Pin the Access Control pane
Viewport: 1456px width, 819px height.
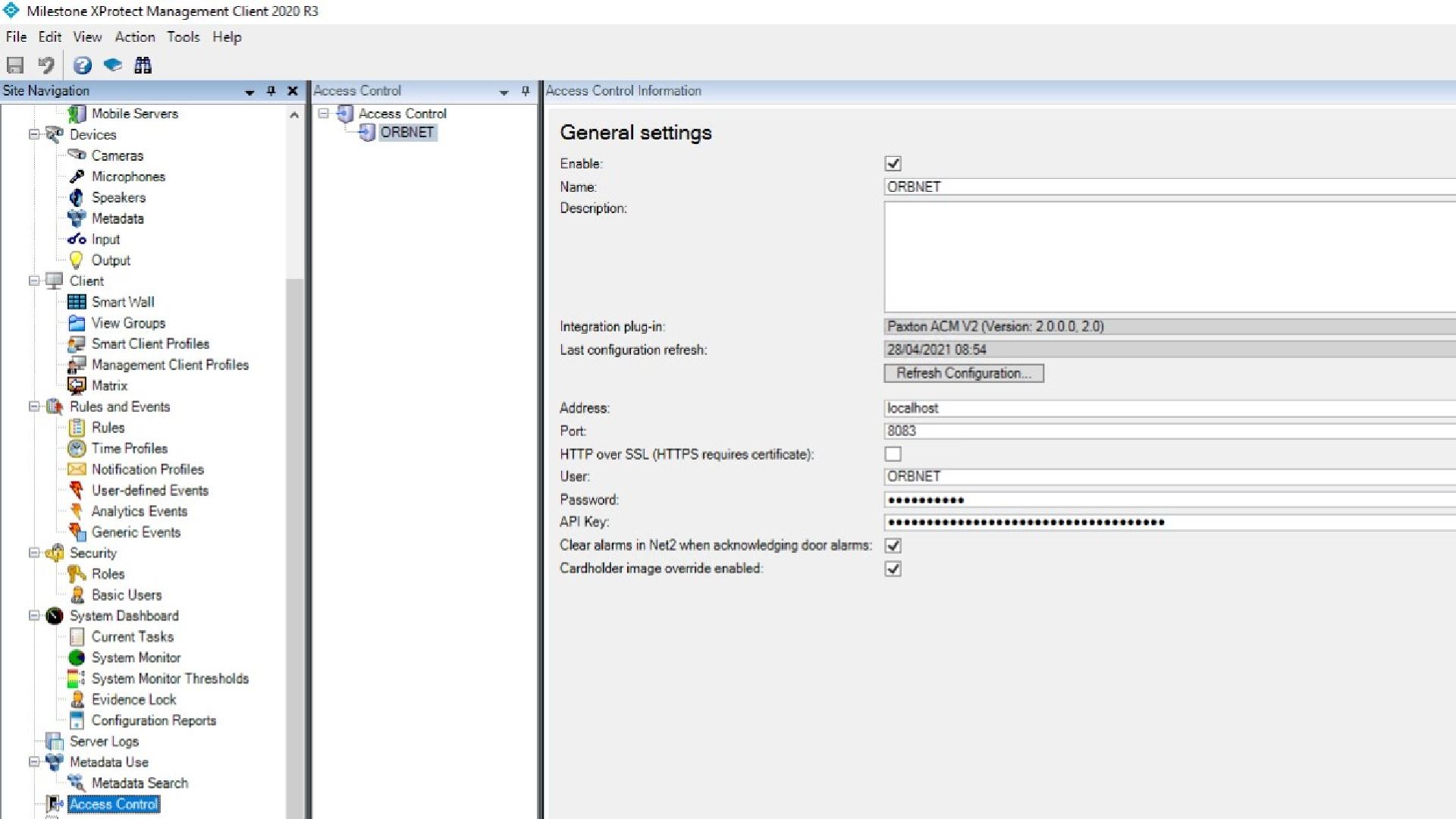526,91
